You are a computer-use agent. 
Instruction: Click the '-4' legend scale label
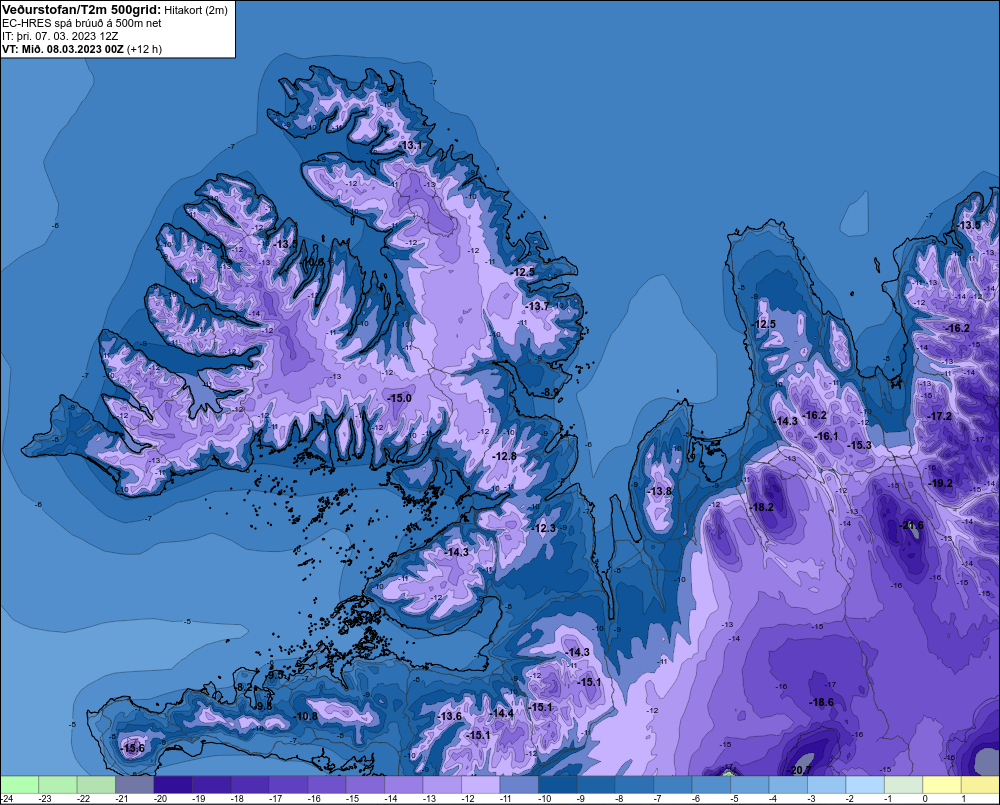point(773,799)
